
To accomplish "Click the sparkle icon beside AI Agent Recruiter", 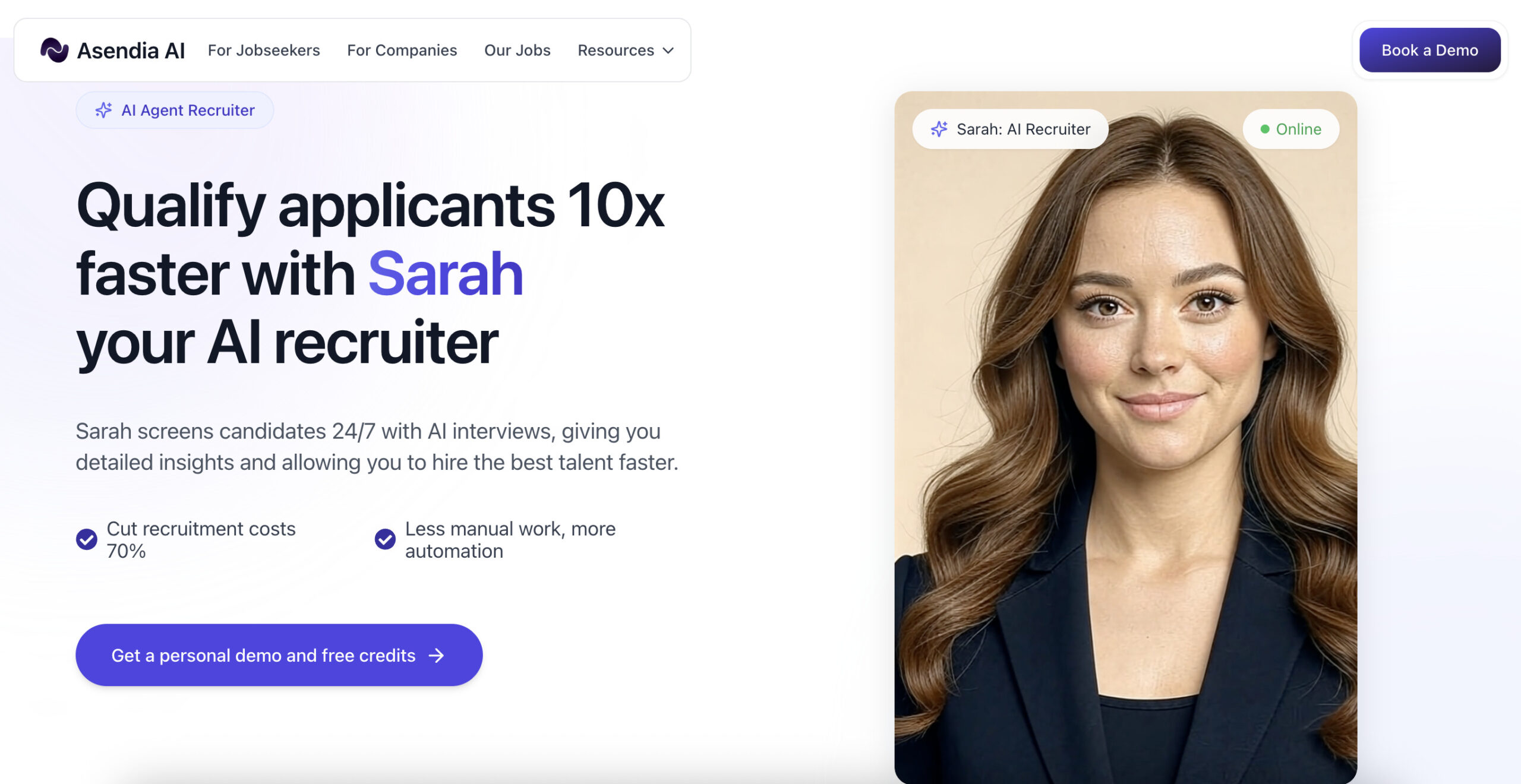I will (103, 110).
